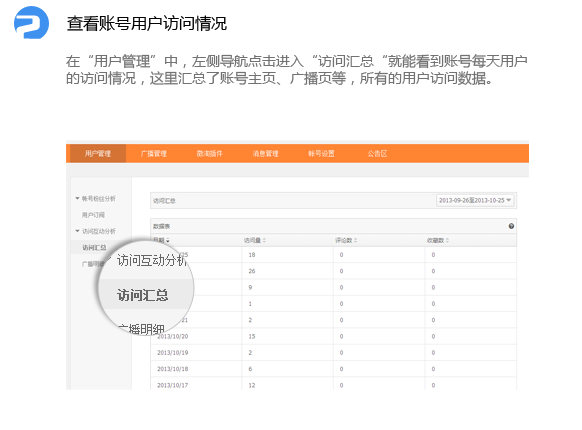
Task: Click visit count 9 in the table
Action: pos(250,287)
